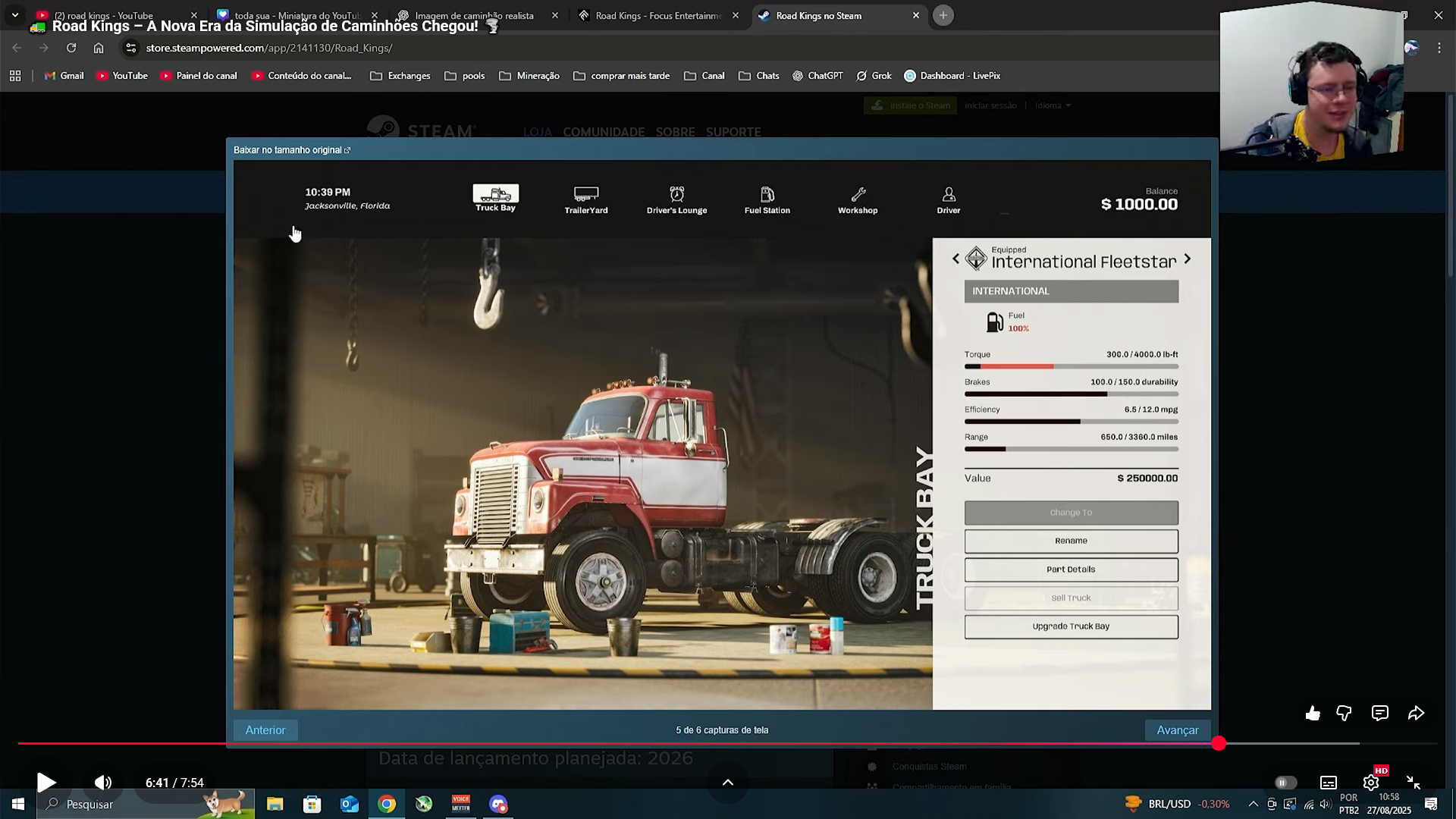Open the COMUNIDADE Steam menu
Screen dimensions: 1456x819
pos(604,132)
